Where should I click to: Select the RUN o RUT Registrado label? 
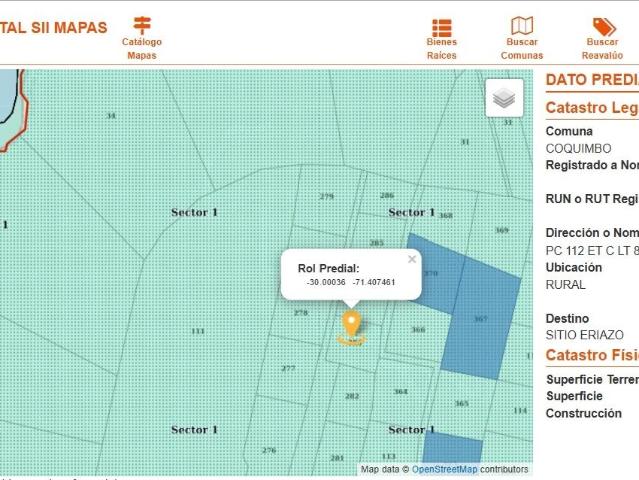tap(592, 199)
